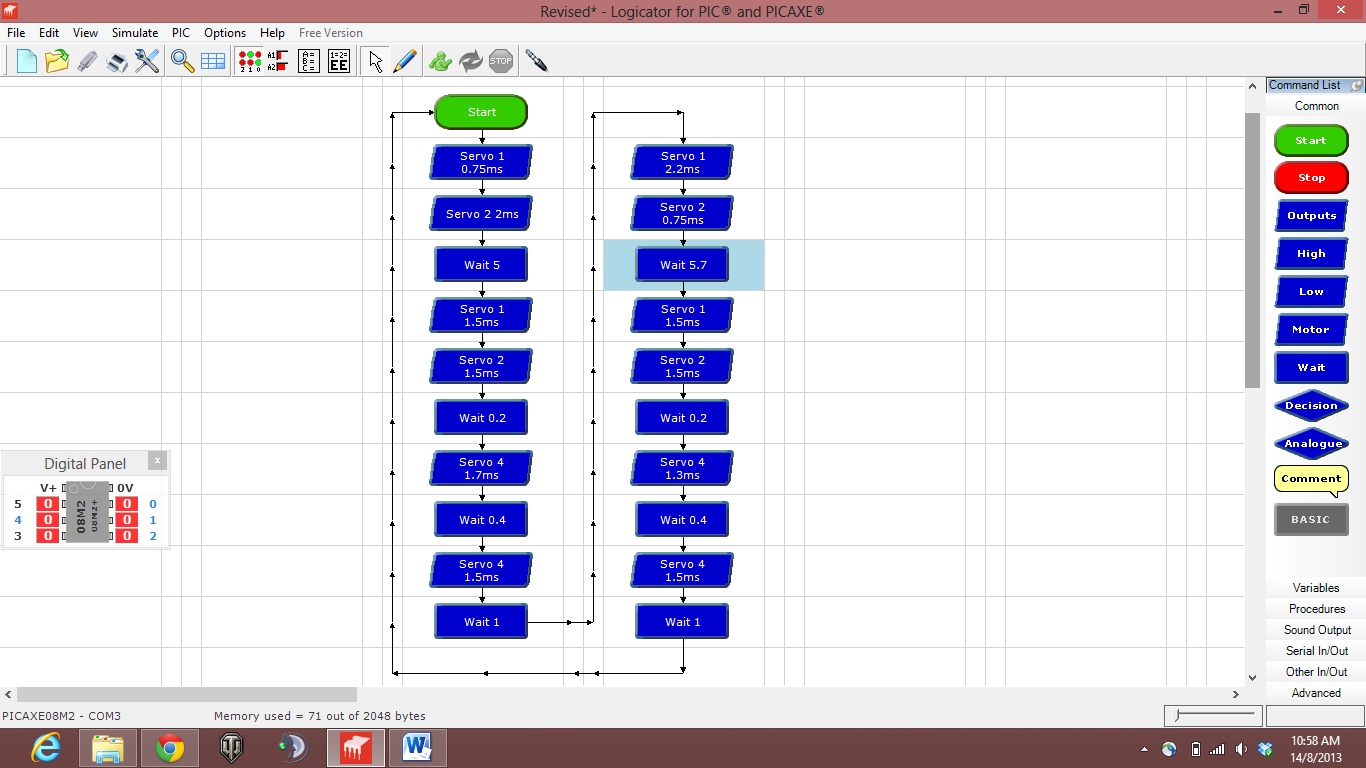Pick the Outputs command block
Viewport: 1366px width, 768px height.
click(x=1311, y=216)
